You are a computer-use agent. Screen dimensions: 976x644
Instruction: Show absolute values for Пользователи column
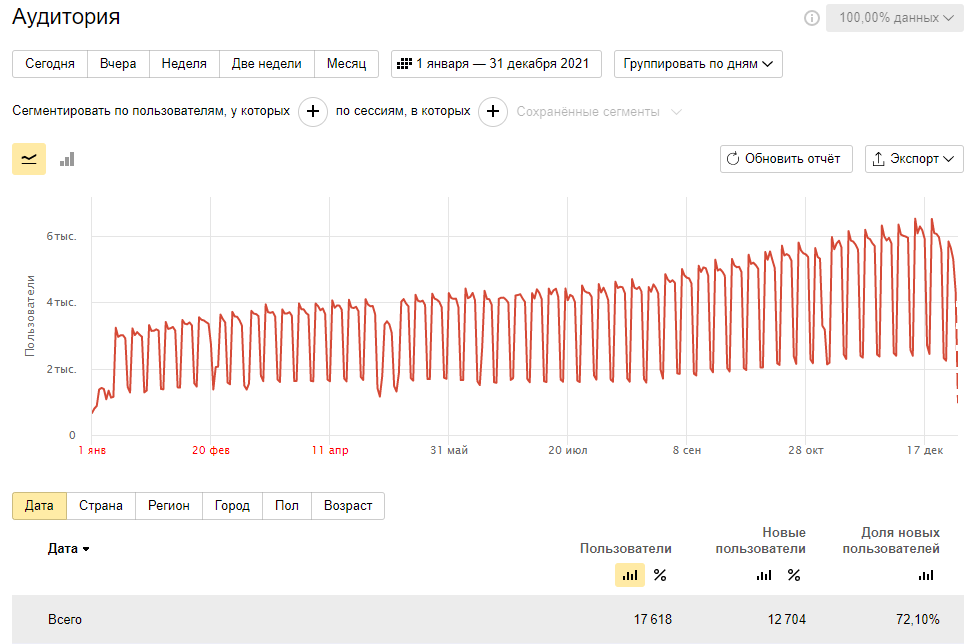tap(630, 575)
